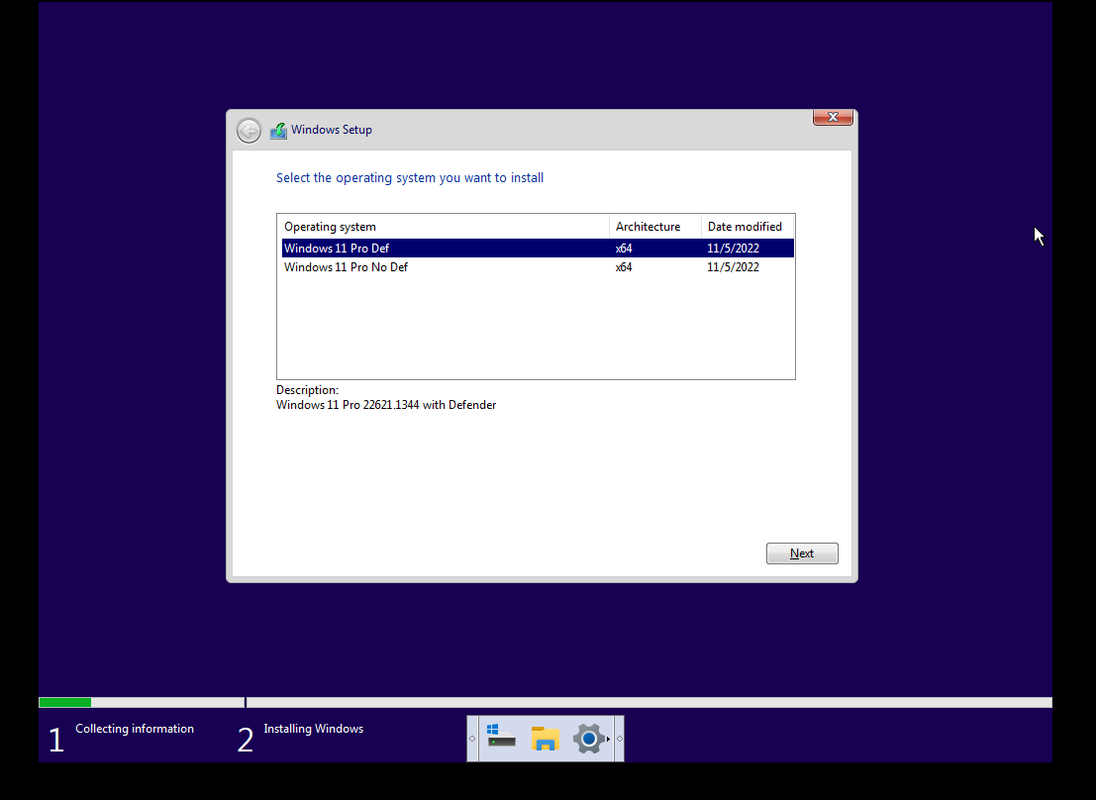Screen dimensions: 1096x800
Task: Open the File Explorer folder icon
Action: [x=545, y=739]
